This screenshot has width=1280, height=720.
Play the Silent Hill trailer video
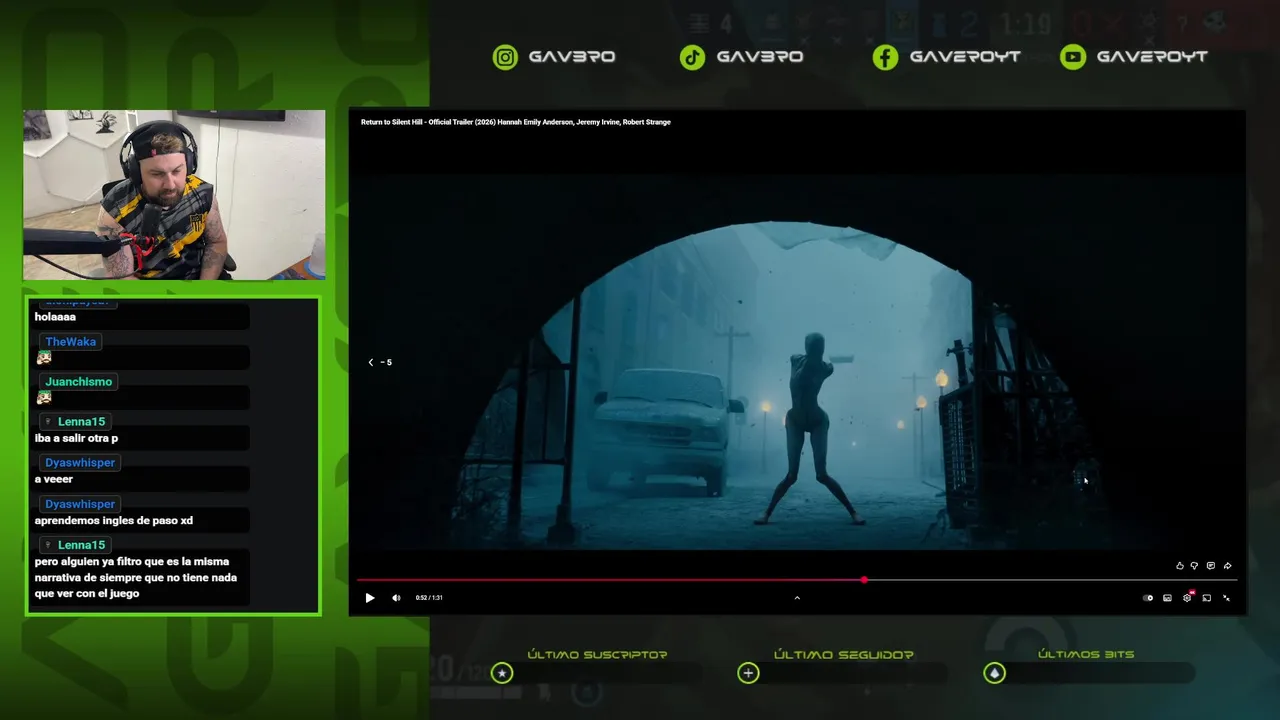click(x=370, y=598)
